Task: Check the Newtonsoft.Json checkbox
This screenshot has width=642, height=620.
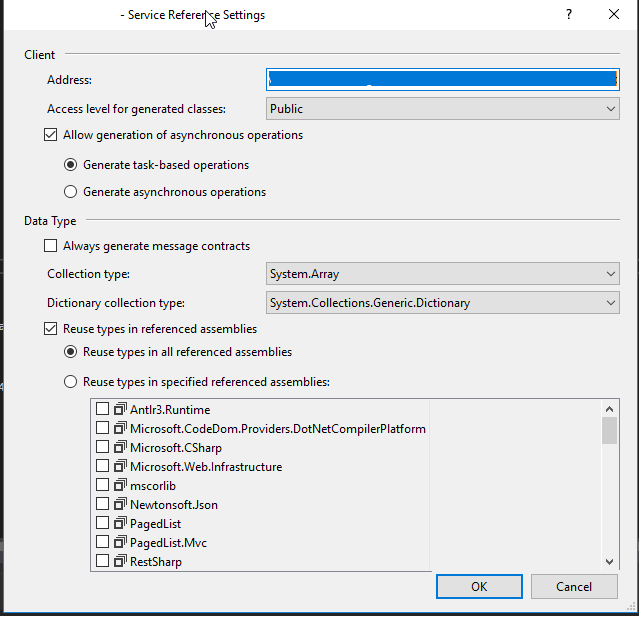Action: [x=102, y=504]
